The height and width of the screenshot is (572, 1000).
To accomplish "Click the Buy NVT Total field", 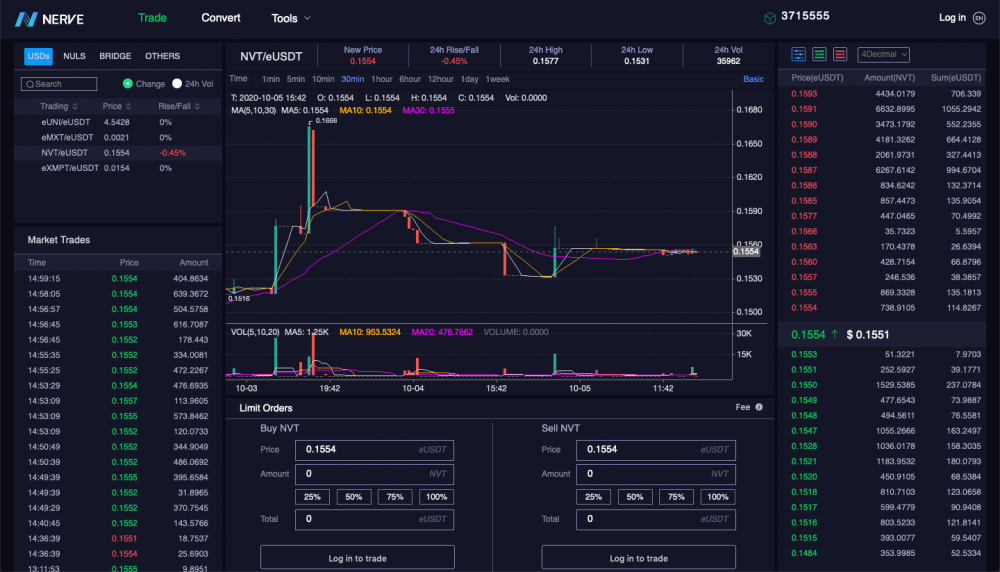I will pyautogui.click(x=374, y=519).
